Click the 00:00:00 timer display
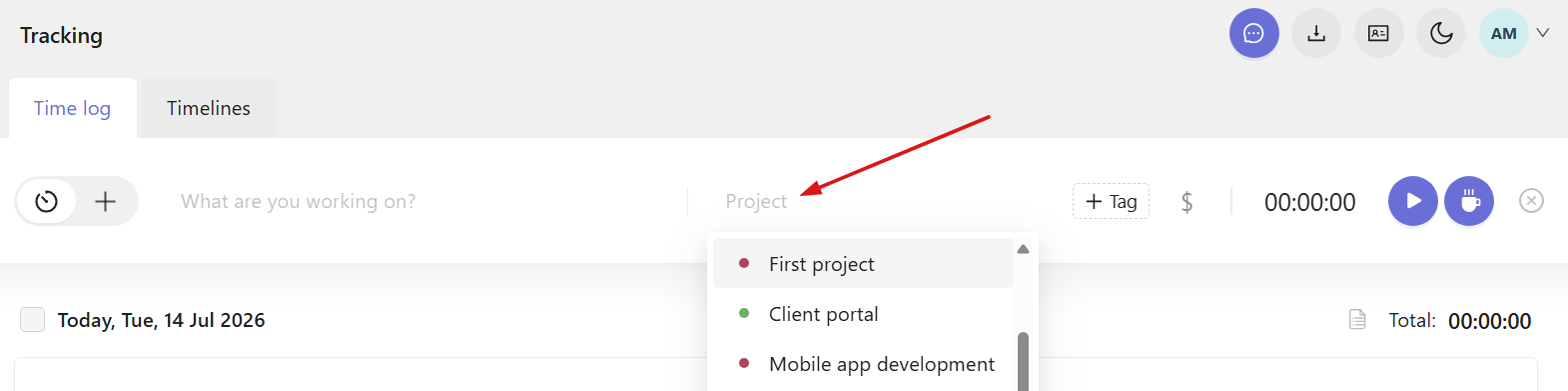 pyautogui.click(x=1309, y=202)
